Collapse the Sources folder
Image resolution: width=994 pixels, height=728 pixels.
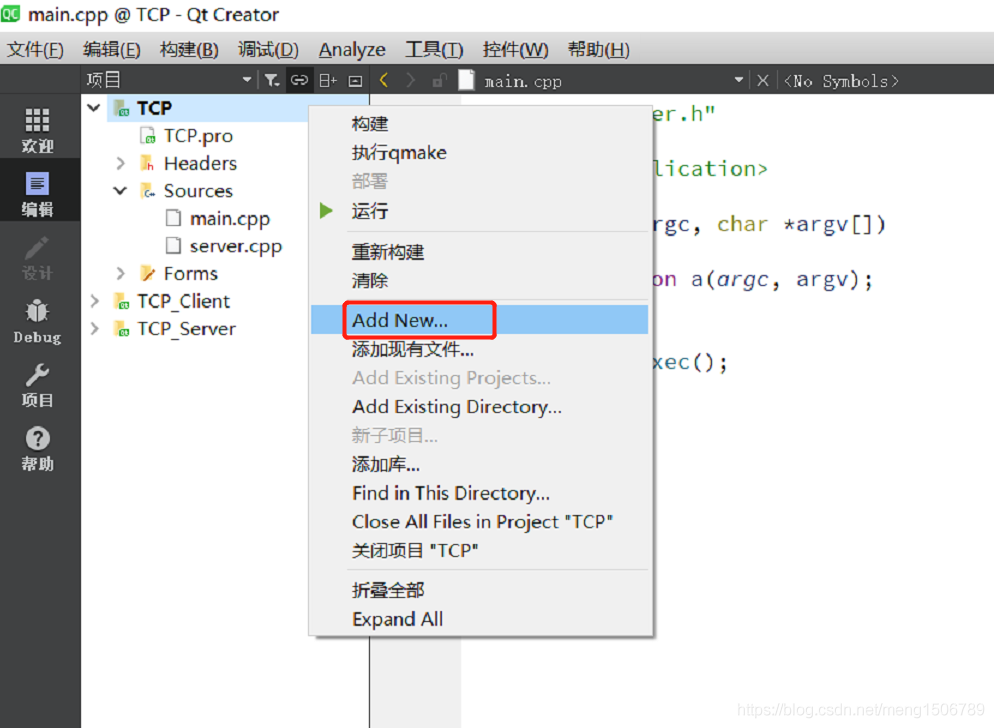click(x=120, y=191)
